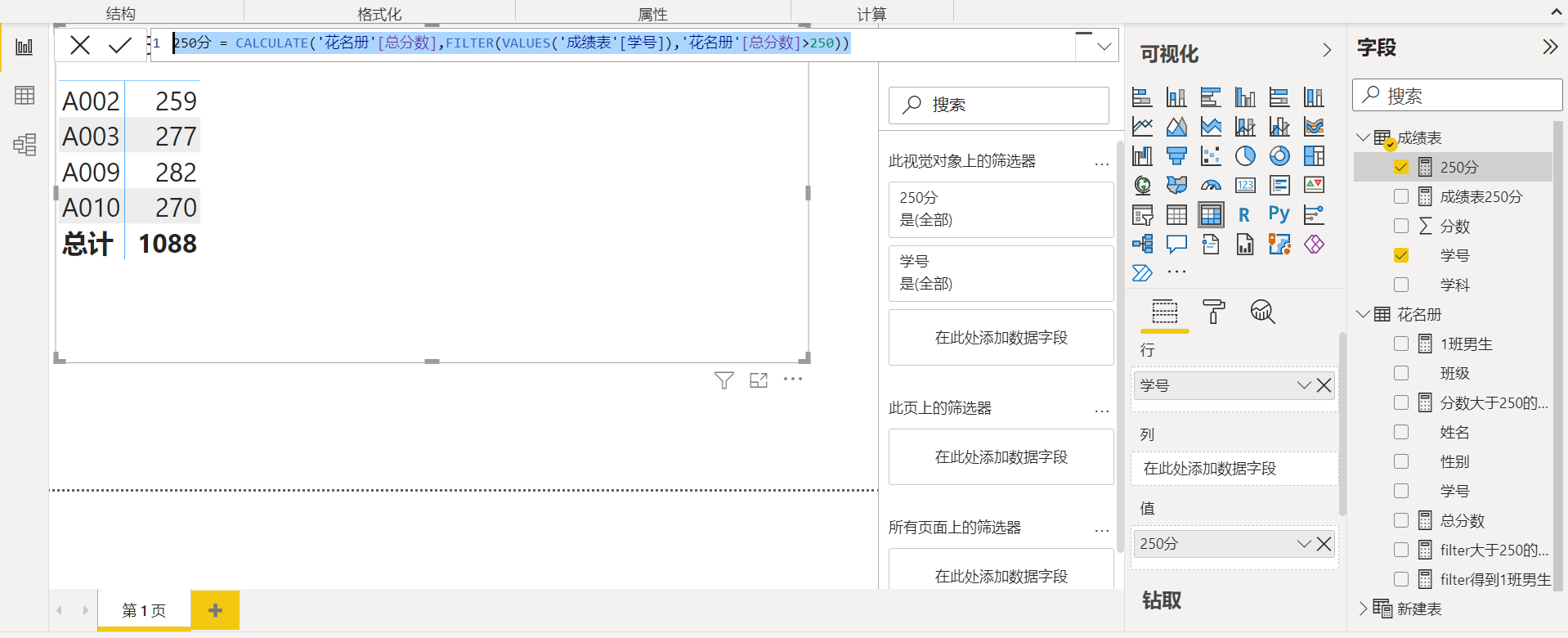Choose the pie chart visual

tap(1245, 155)
